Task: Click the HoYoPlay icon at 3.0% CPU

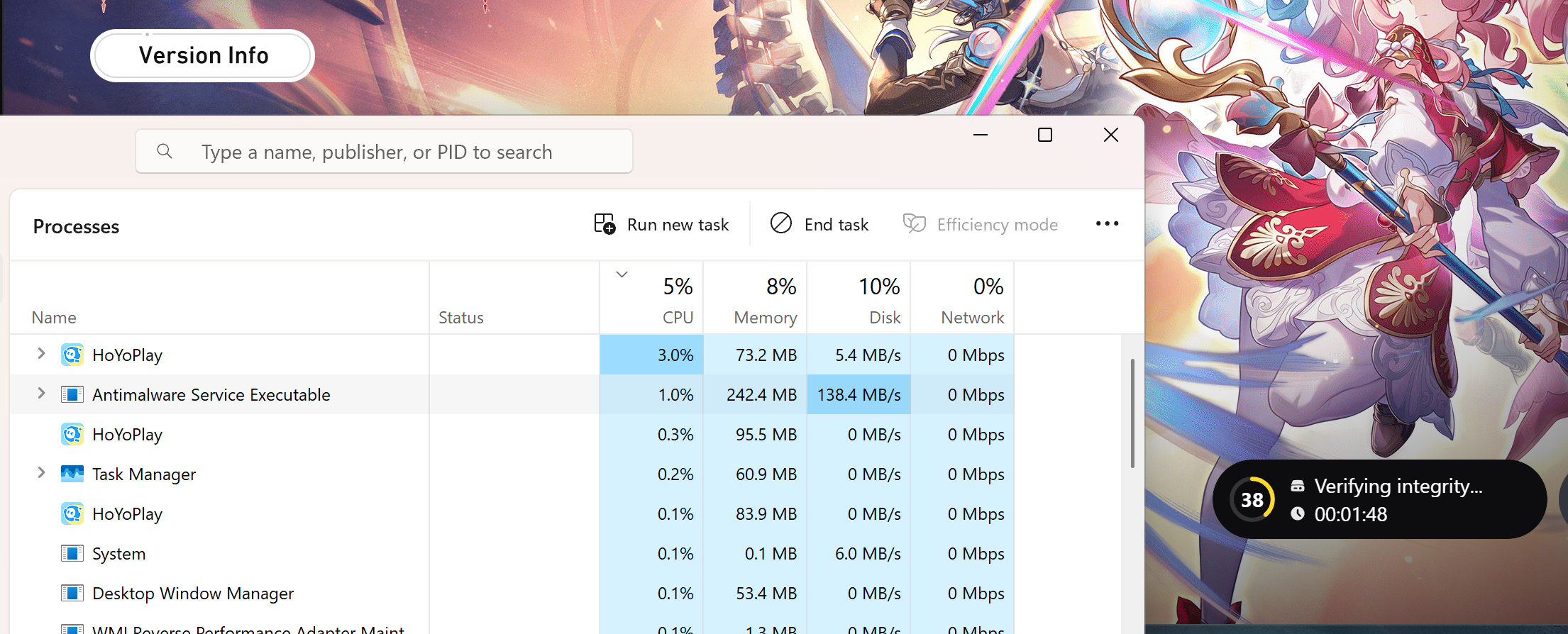Action: tap(72, 355)
